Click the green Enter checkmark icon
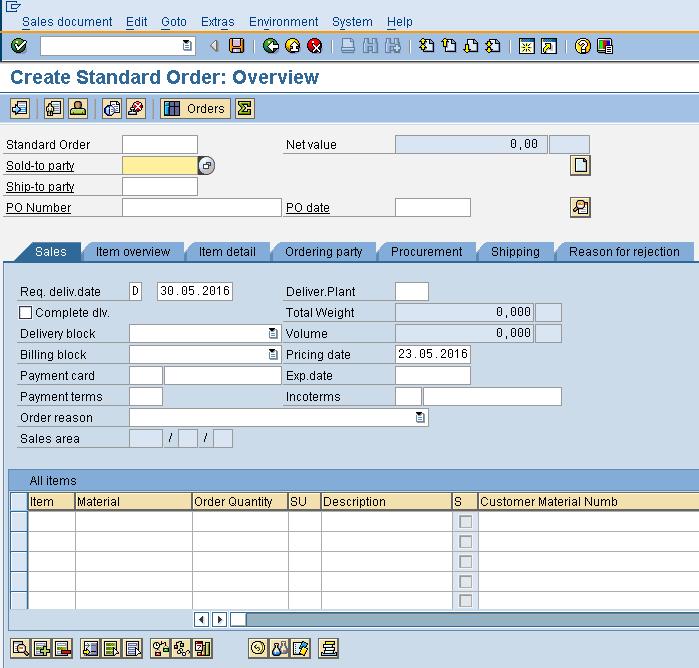The width and height of the screenshot is (699, 668). [19, 45]
